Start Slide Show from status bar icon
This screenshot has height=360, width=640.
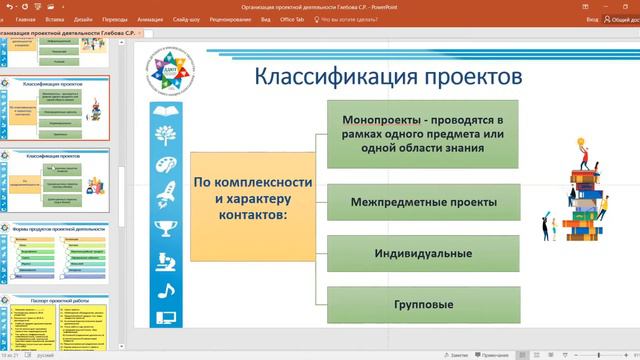565,355
